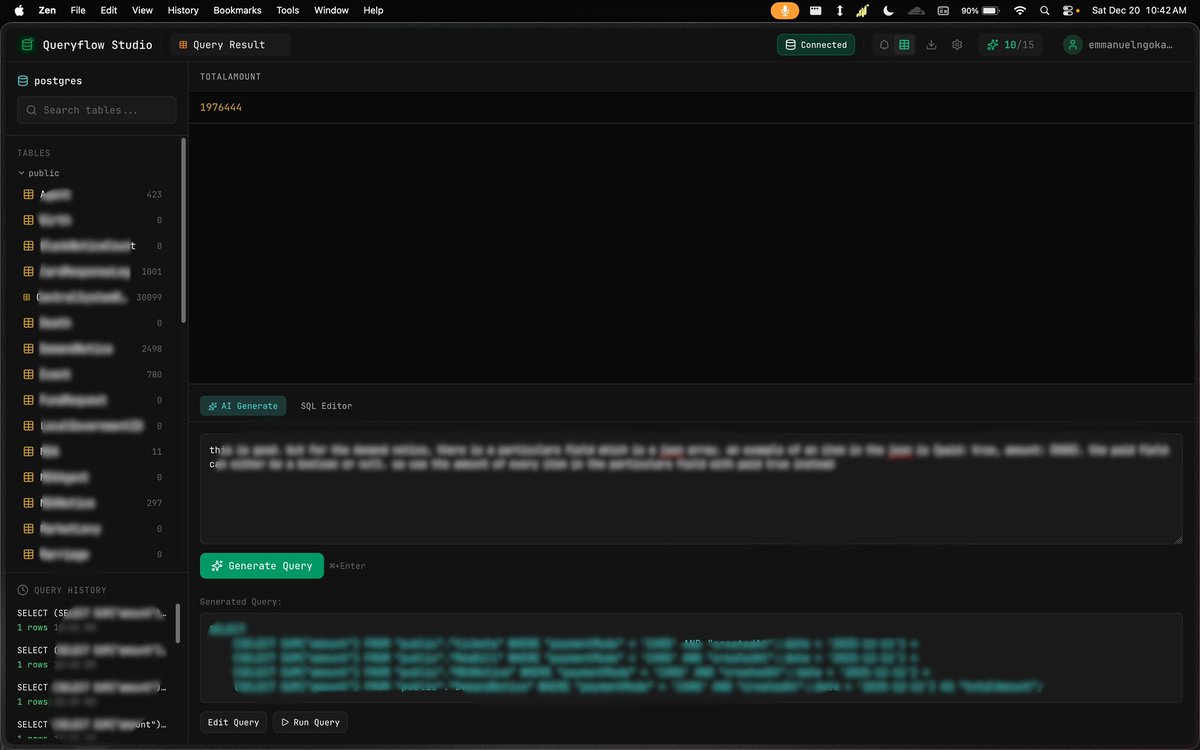Click the download export icon in header
The image size is (1200, 750).
932,45
